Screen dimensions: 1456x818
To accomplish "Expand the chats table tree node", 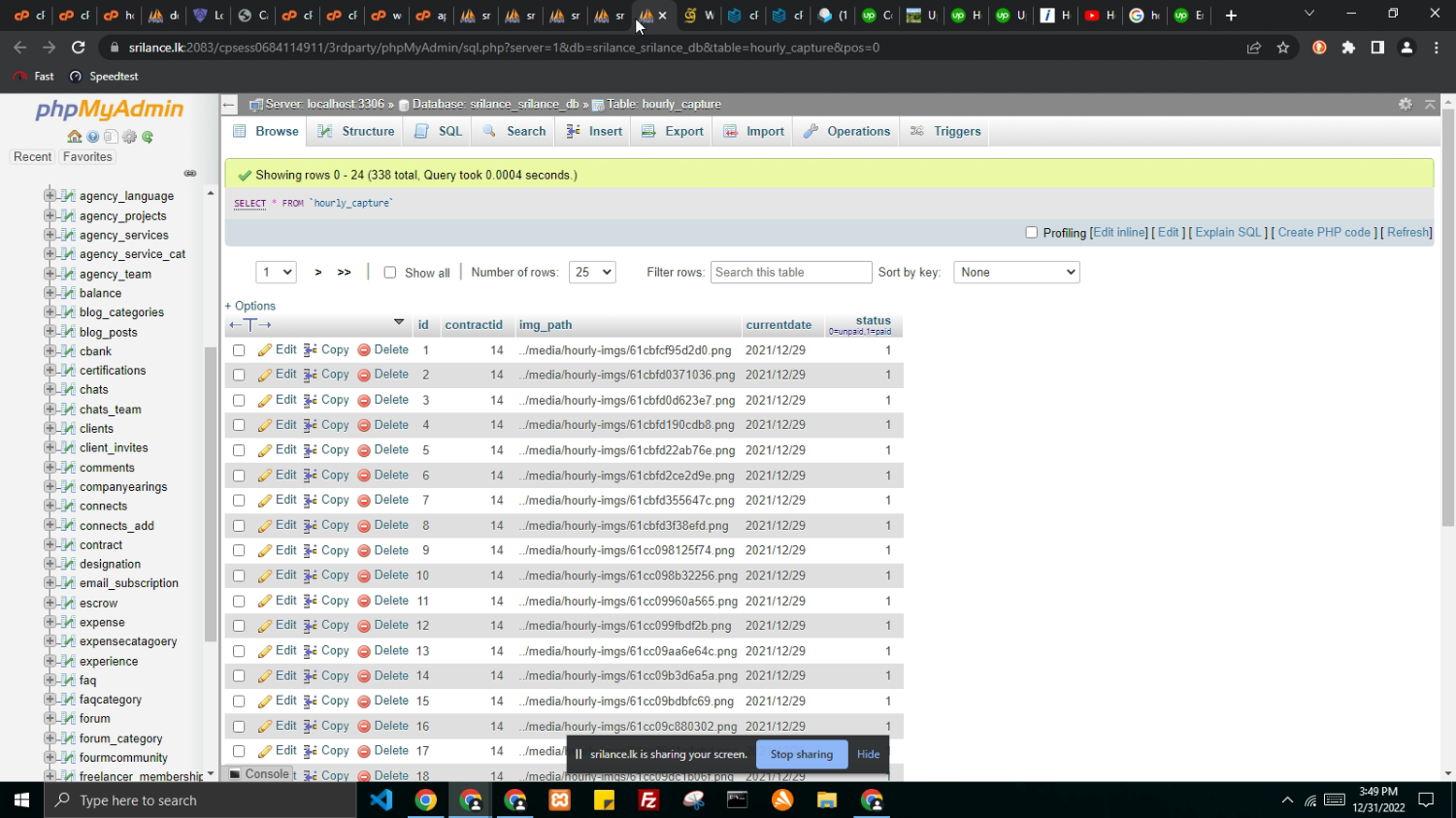I will coord(50,389).
